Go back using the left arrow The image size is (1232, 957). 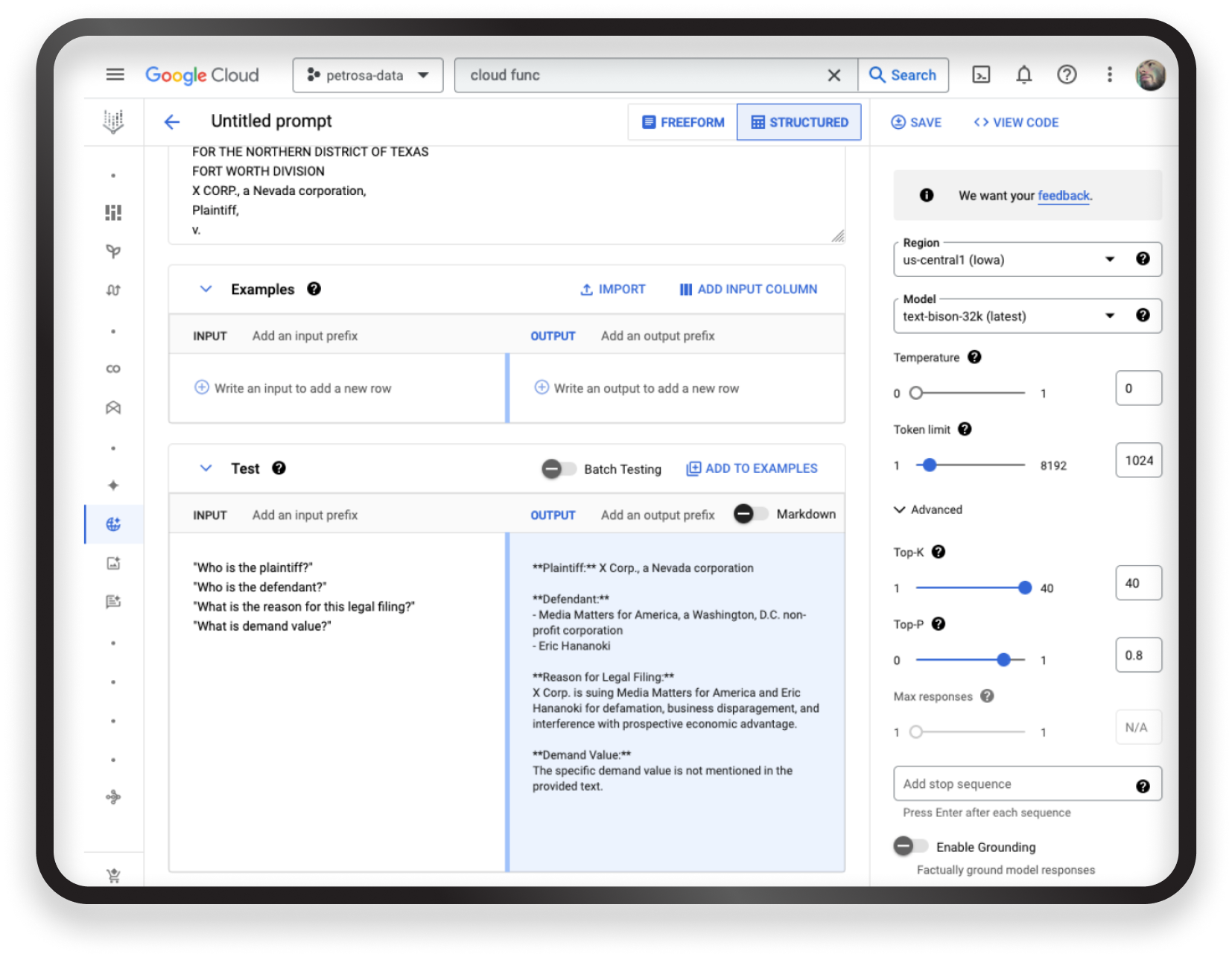[172, 122]
